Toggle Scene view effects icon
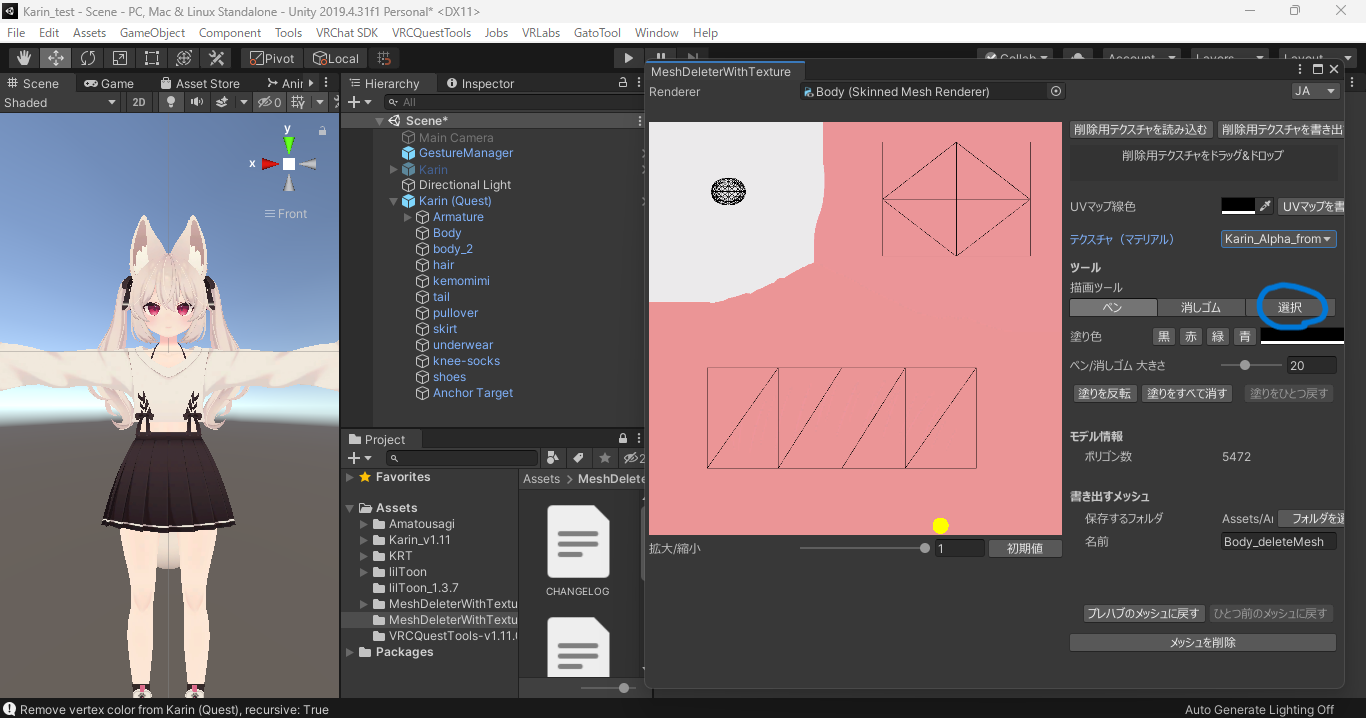 (x=221, y=102)
